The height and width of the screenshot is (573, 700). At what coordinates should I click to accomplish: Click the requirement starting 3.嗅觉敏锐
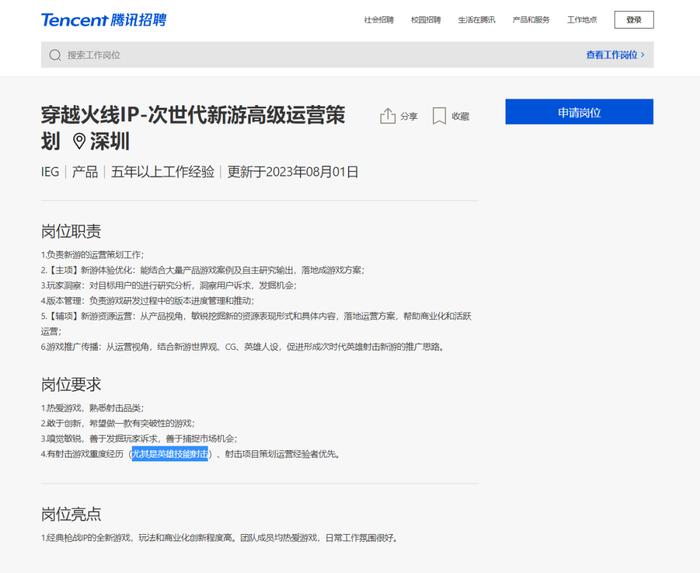coord(139,439)
